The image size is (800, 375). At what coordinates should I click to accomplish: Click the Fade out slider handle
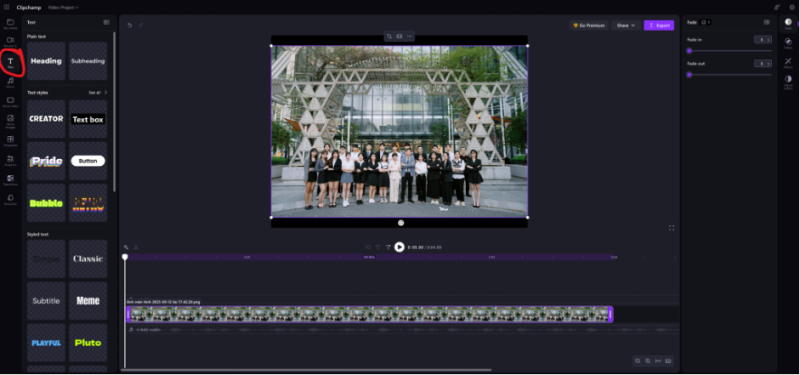(x=689, y=74)
